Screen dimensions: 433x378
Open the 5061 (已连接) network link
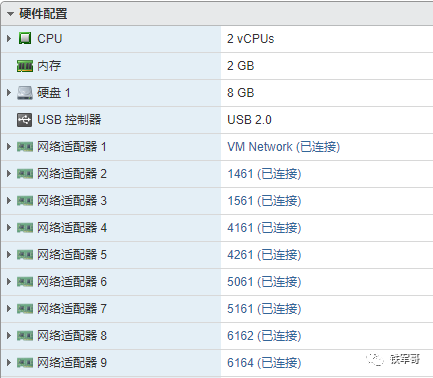(264, 282)
